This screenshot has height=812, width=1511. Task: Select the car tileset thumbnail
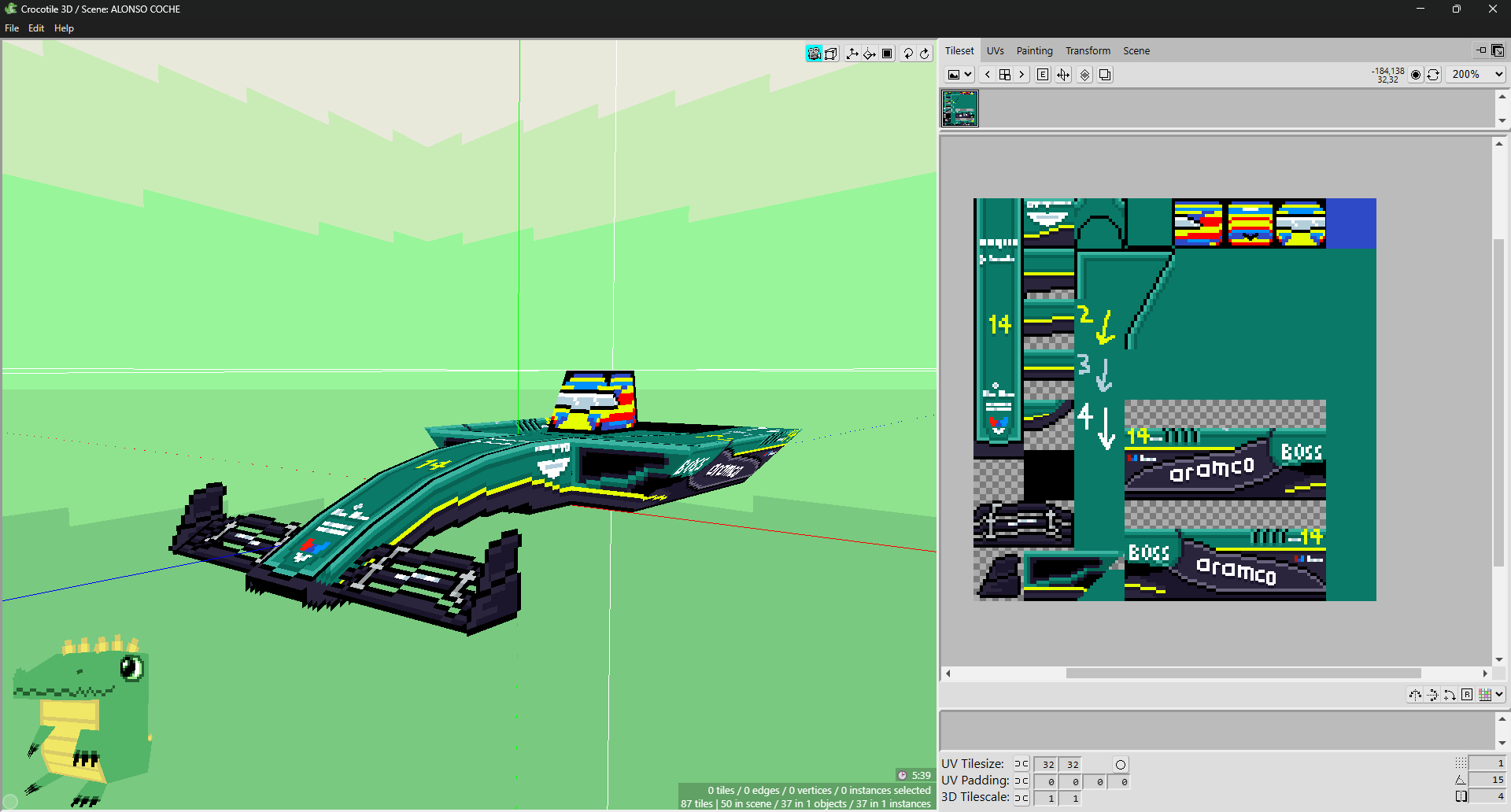coord(960,109)
